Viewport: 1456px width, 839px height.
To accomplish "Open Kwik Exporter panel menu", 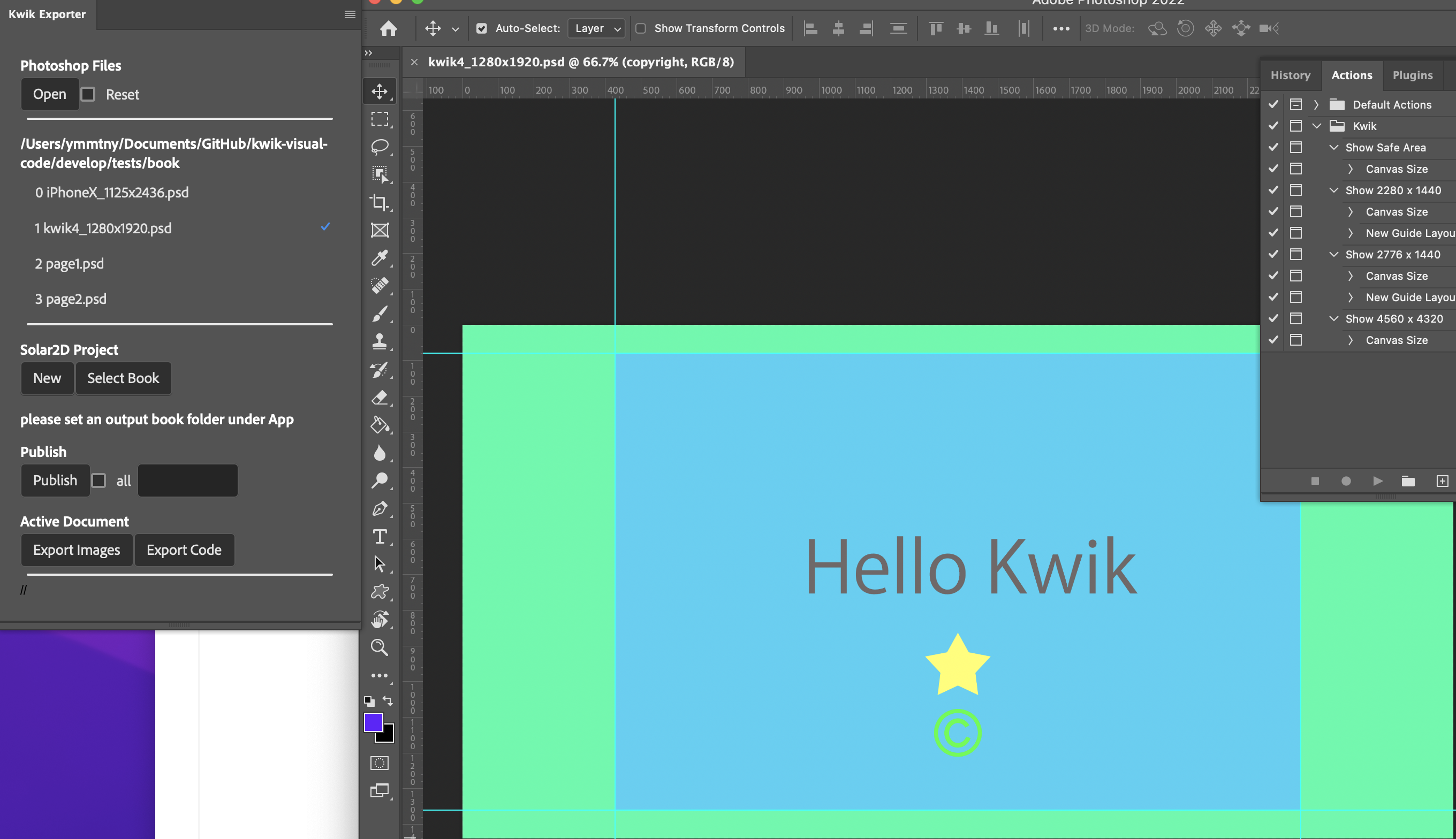I will [350, 14].
